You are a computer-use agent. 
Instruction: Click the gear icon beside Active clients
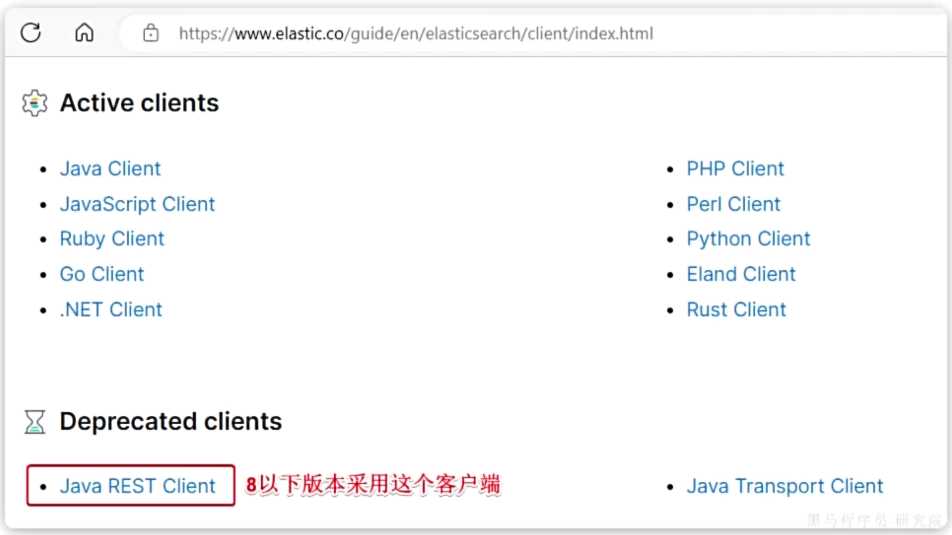tap(35, 103)
